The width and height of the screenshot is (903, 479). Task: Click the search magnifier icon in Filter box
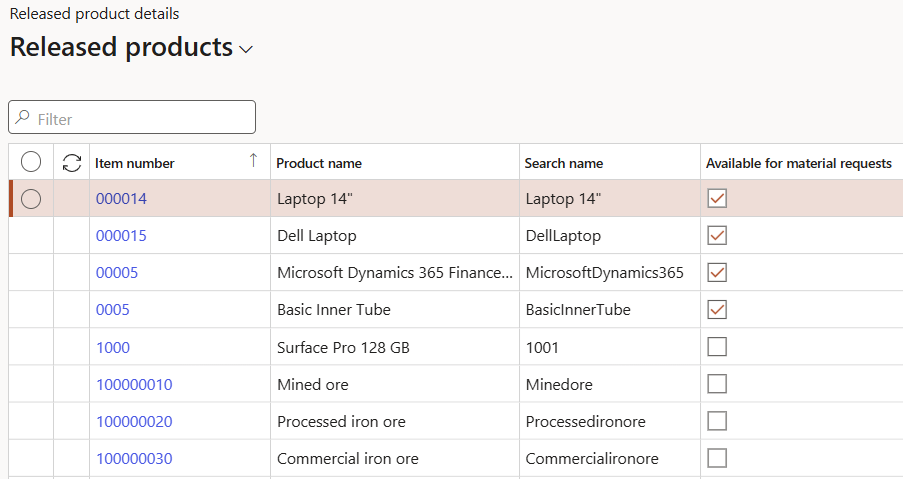coord(23,118)
